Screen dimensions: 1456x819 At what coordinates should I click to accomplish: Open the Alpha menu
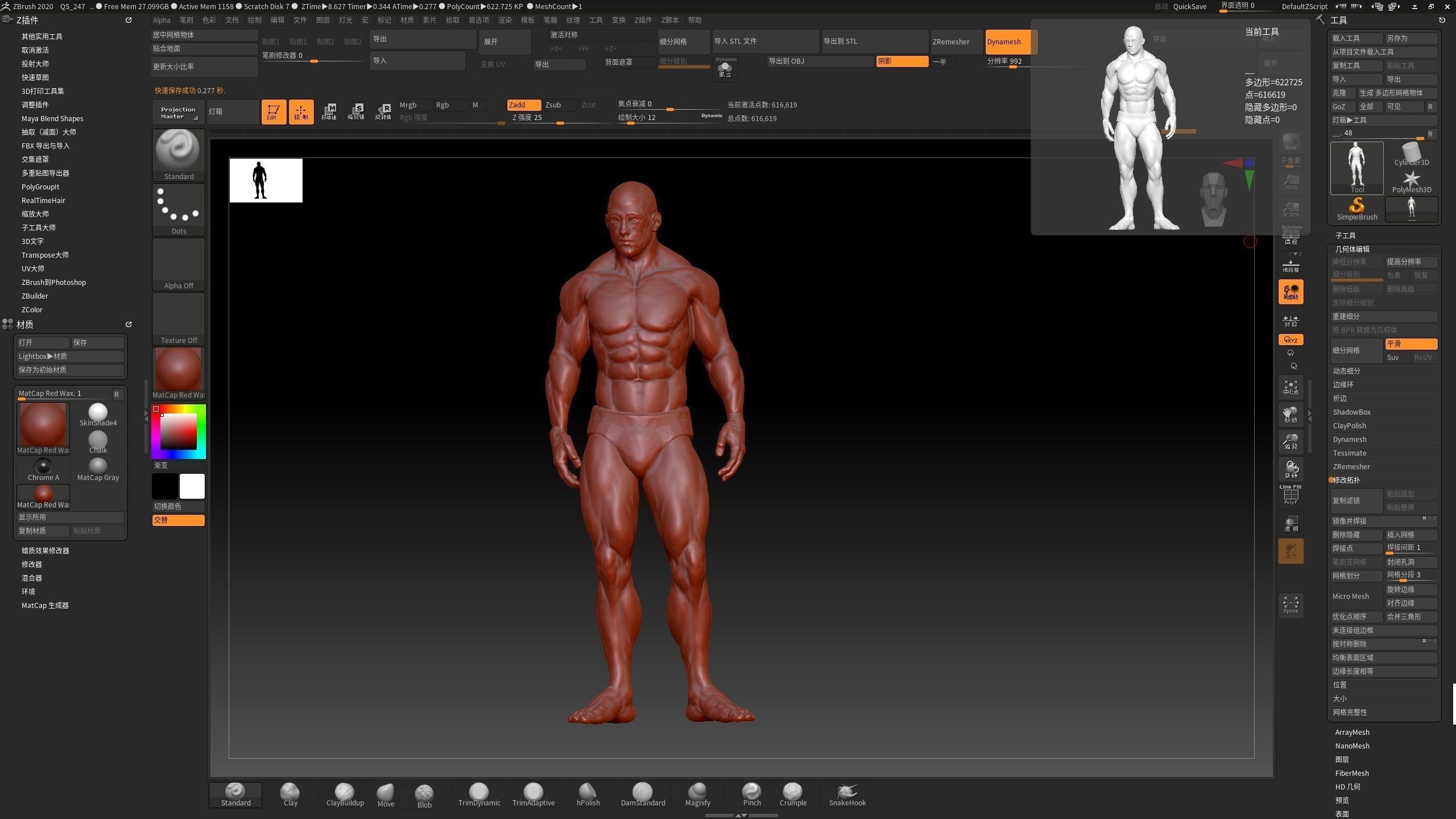(162, 20)
